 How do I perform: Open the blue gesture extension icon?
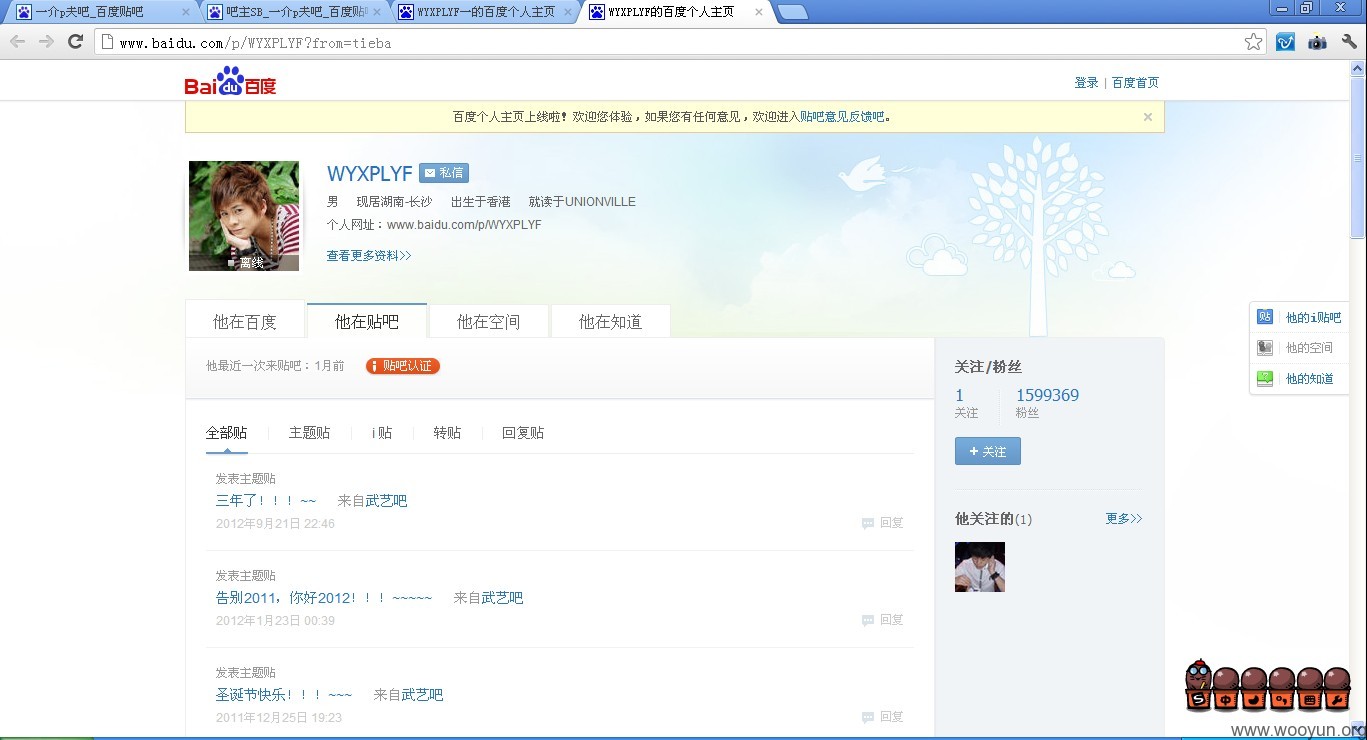pos(1286,42)
